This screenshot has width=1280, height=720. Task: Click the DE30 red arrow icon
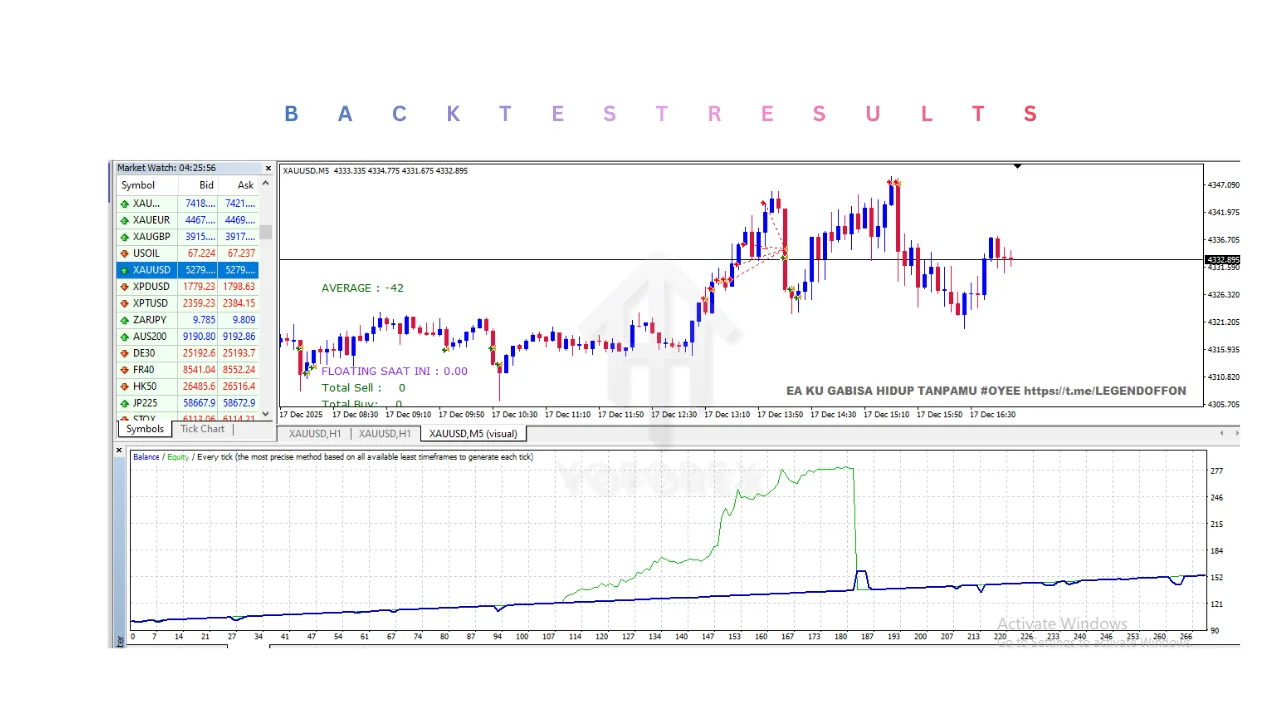(x=124, y=353)
